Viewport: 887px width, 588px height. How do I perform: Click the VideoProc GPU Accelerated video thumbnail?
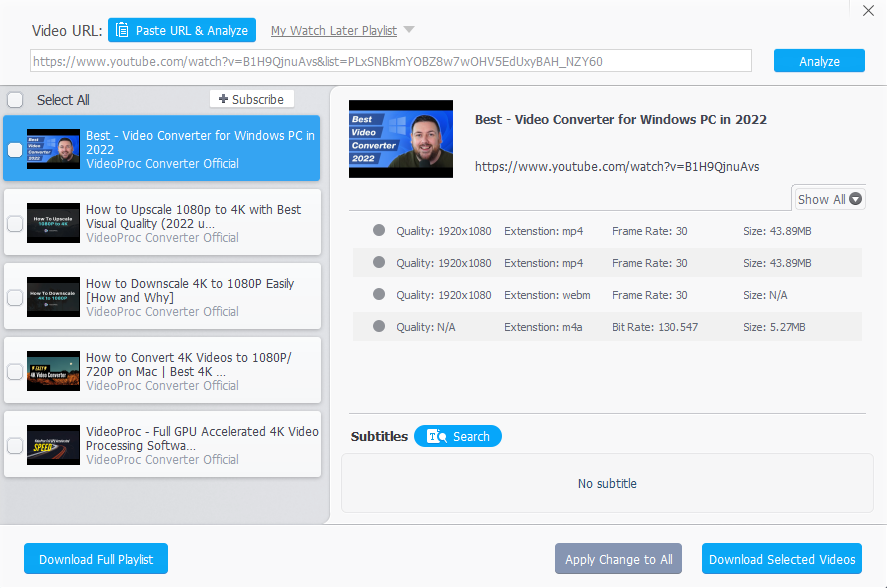[x=53, y=445]
